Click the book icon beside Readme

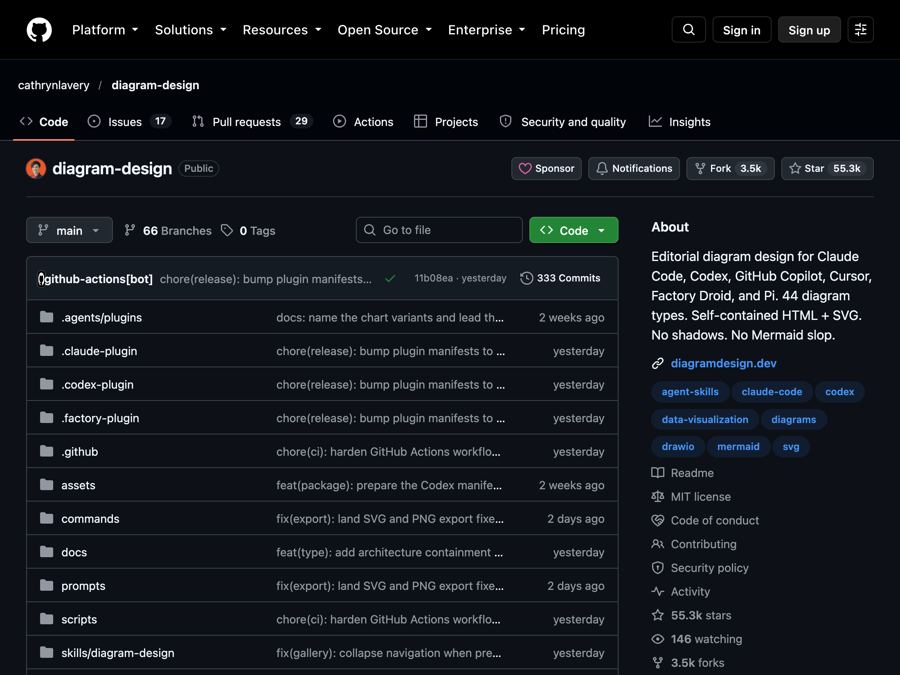point(658,473)
